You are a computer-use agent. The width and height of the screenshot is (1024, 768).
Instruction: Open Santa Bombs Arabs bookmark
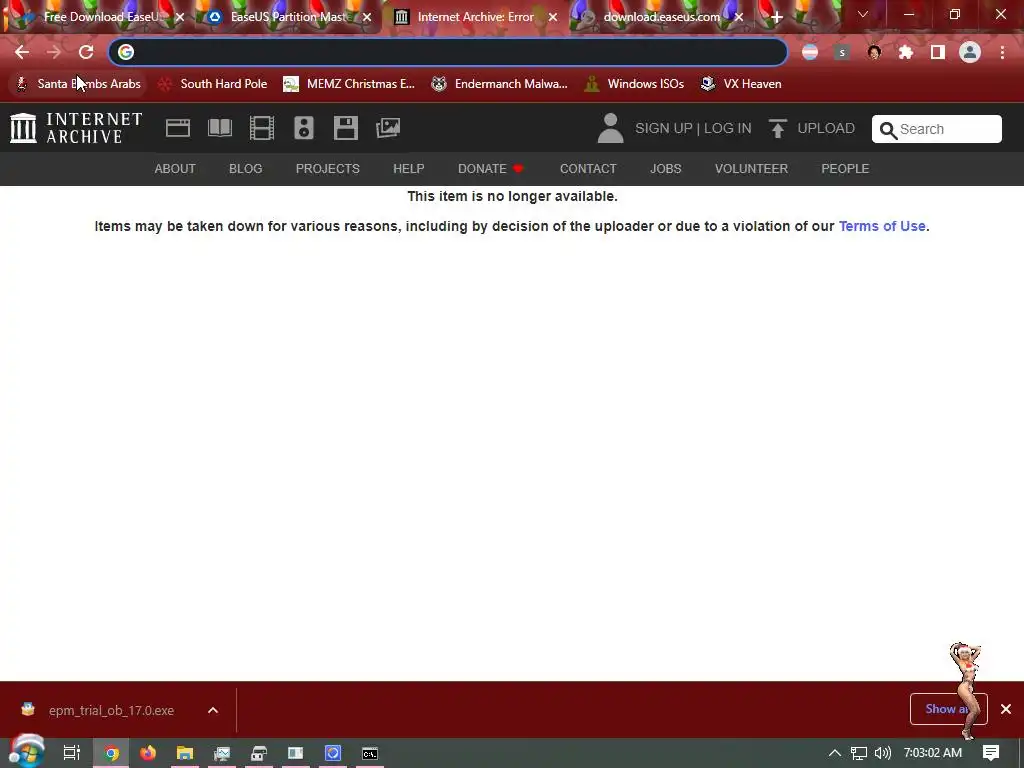tap(78, 84)
